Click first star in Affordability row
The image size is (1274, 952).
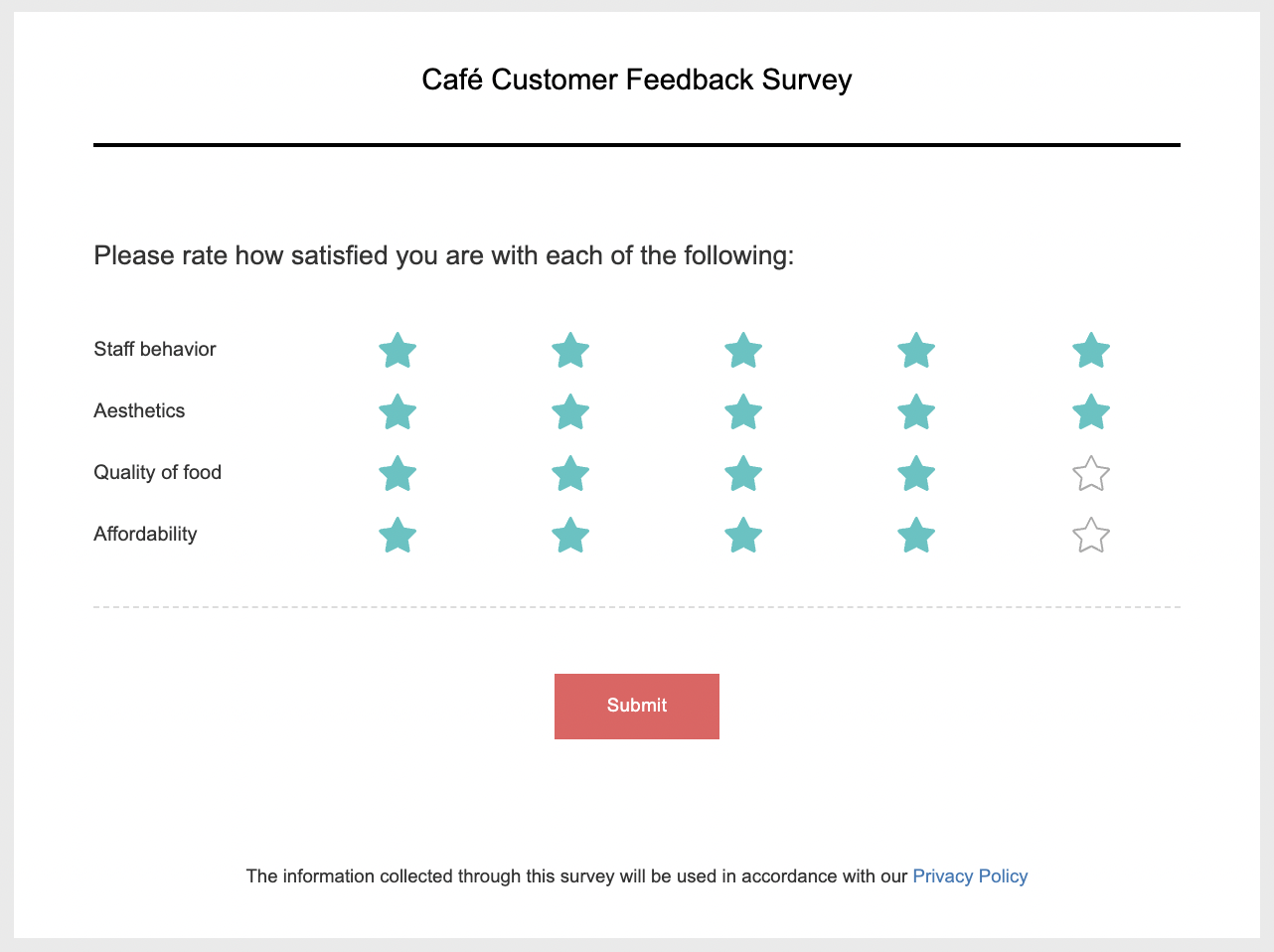click(x=398, y=536)
